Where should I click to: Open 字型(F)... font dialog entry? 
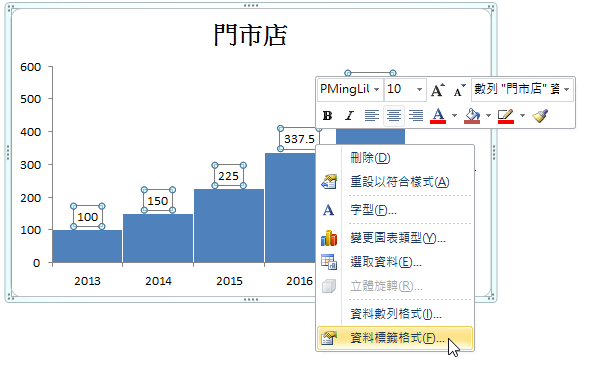[395, 210]
